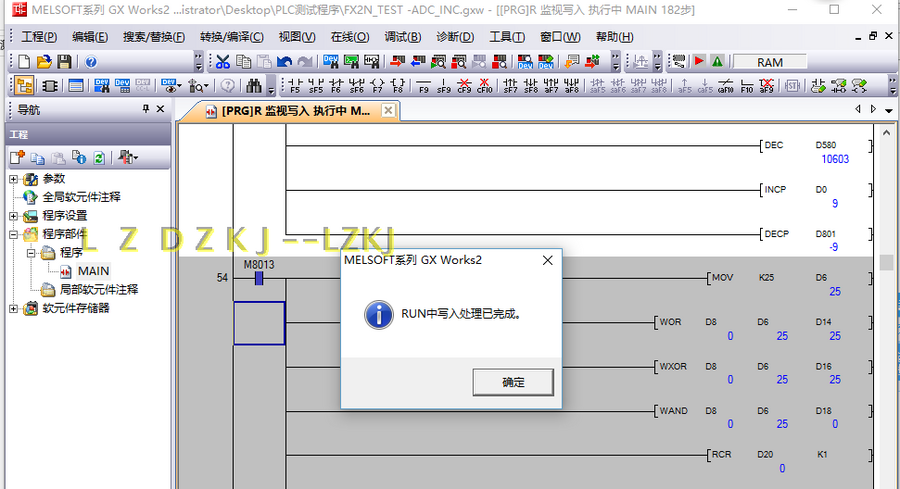This screenshot has width=900, height=489.
Task: Open the project data properties icon in navigation
Action: tap(79, 157)
